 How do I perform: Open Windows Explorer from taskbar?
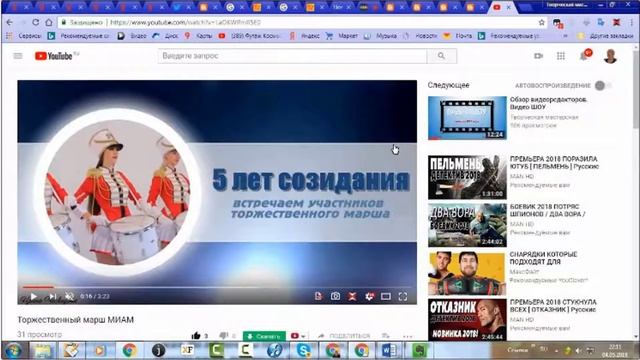(x=43, y=351)
